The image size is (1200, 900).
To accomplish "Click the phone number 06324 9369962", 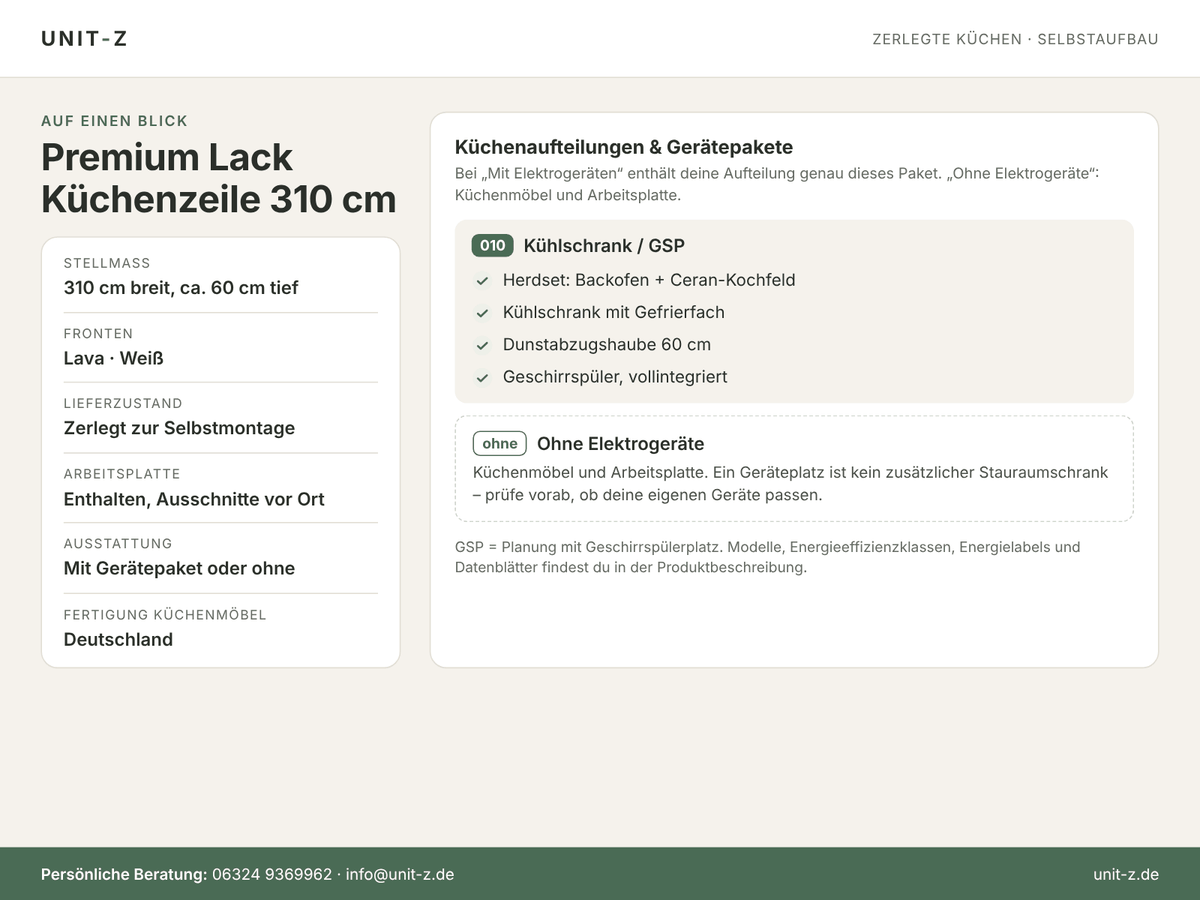I will point(272,874).
